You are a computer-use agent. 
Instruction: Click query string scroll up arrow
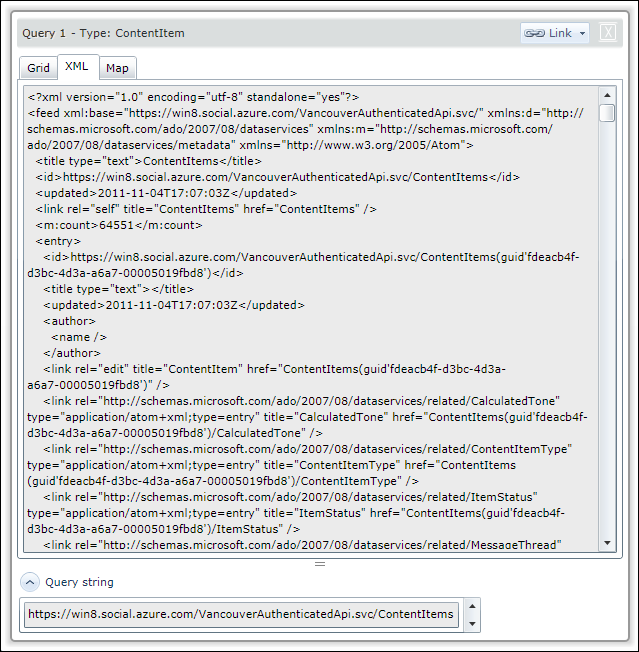pos(472,606)
